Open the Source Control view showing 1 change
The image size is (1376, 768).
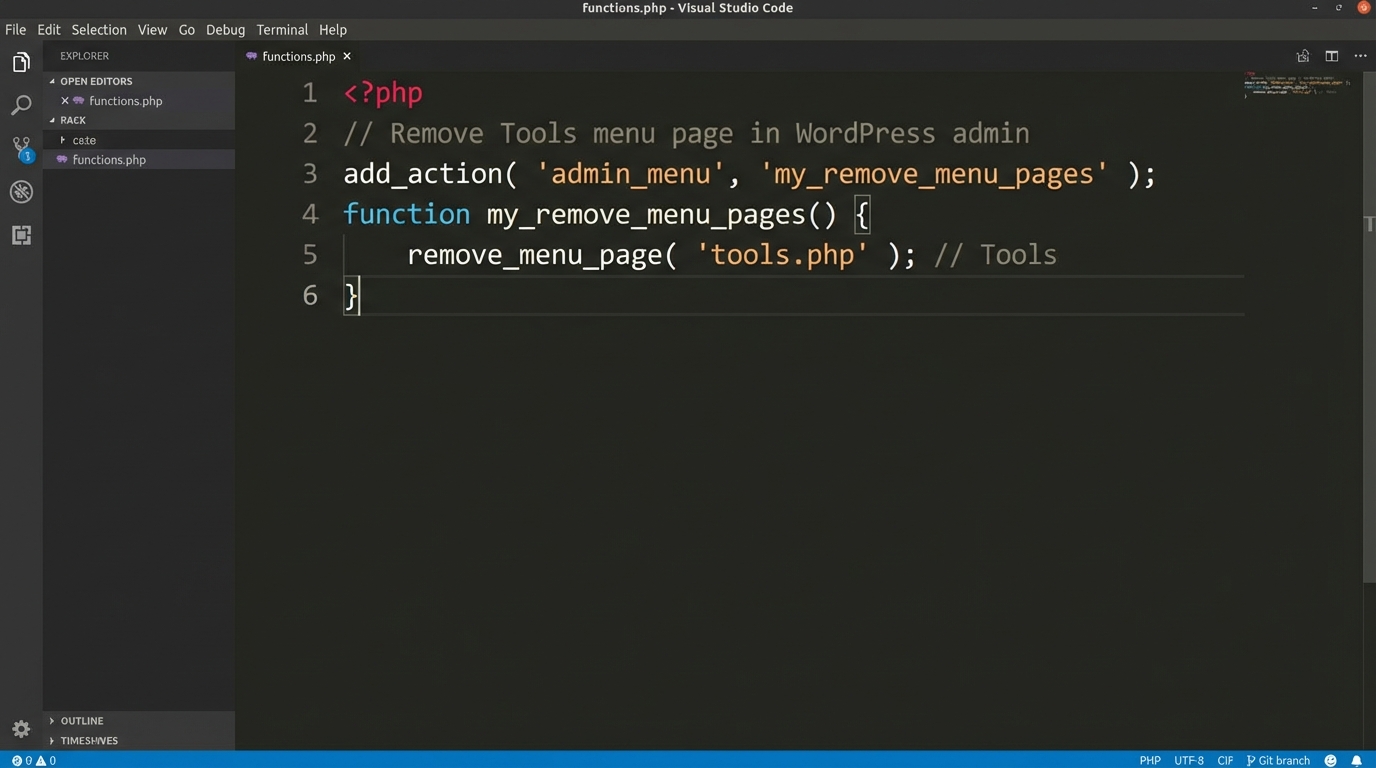pyautogui.click(x=21, y=146)
